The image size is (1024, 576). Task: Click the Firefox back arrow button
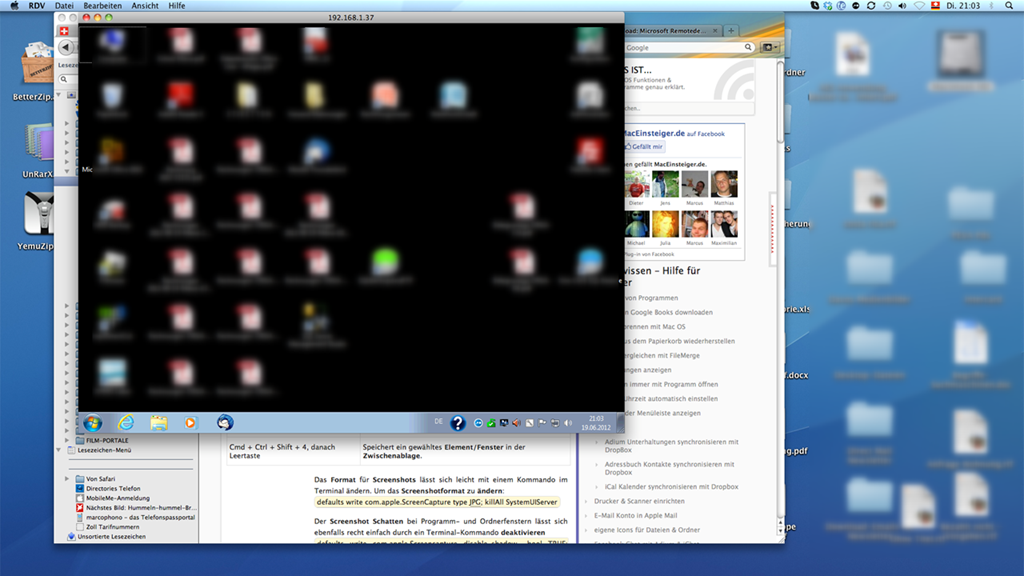[65, 47]
